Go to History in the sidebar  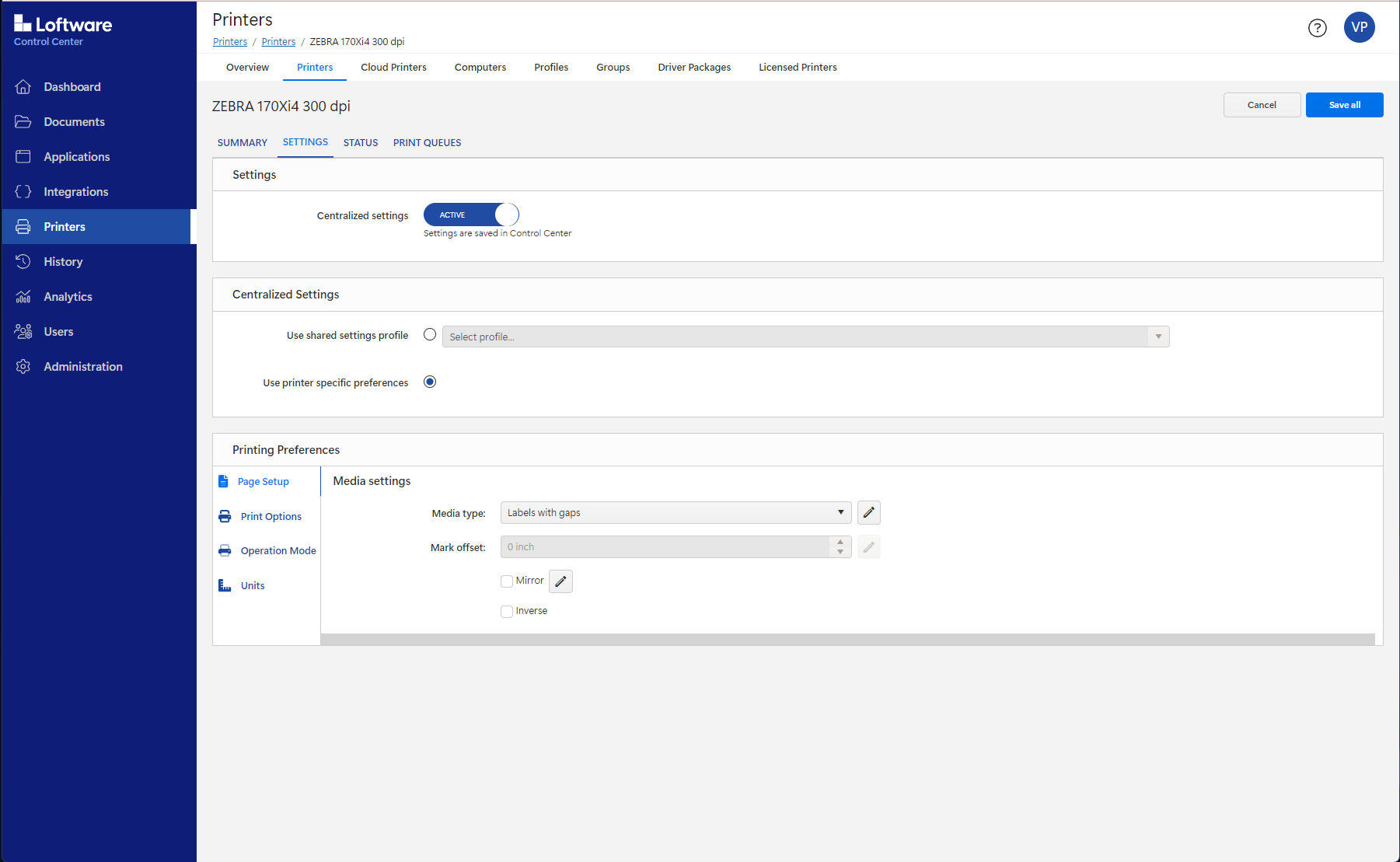(x=63, y=262)
